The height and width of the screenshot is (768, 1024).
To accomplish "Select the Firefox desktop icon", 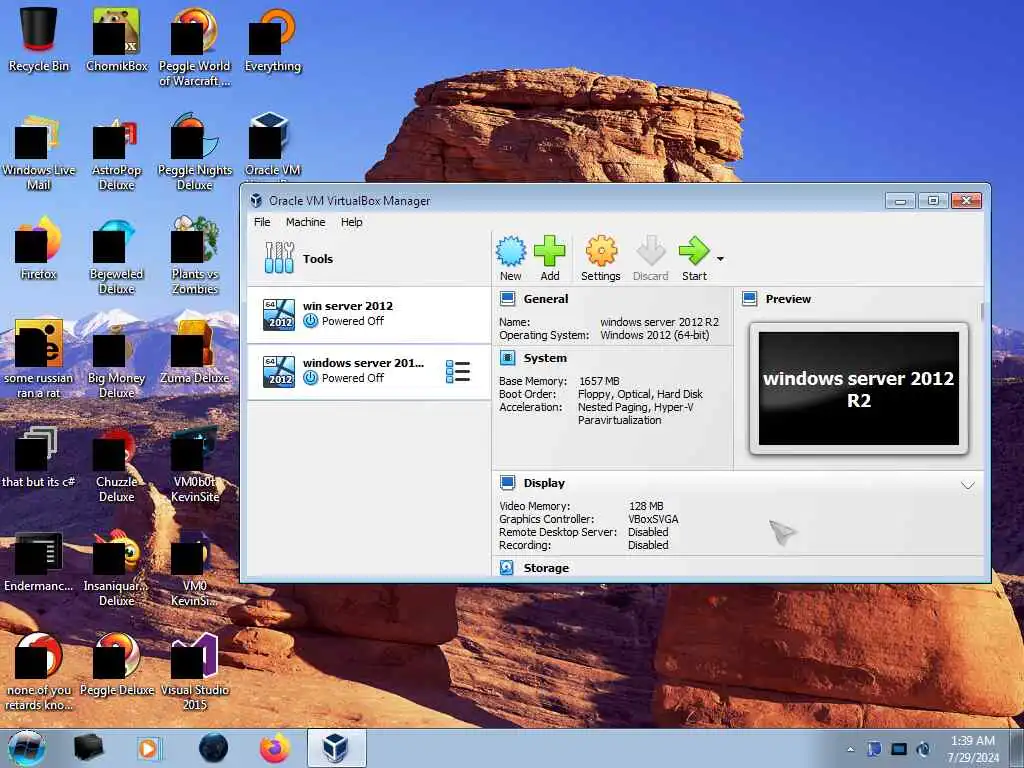I will click(x=39, y=248).
